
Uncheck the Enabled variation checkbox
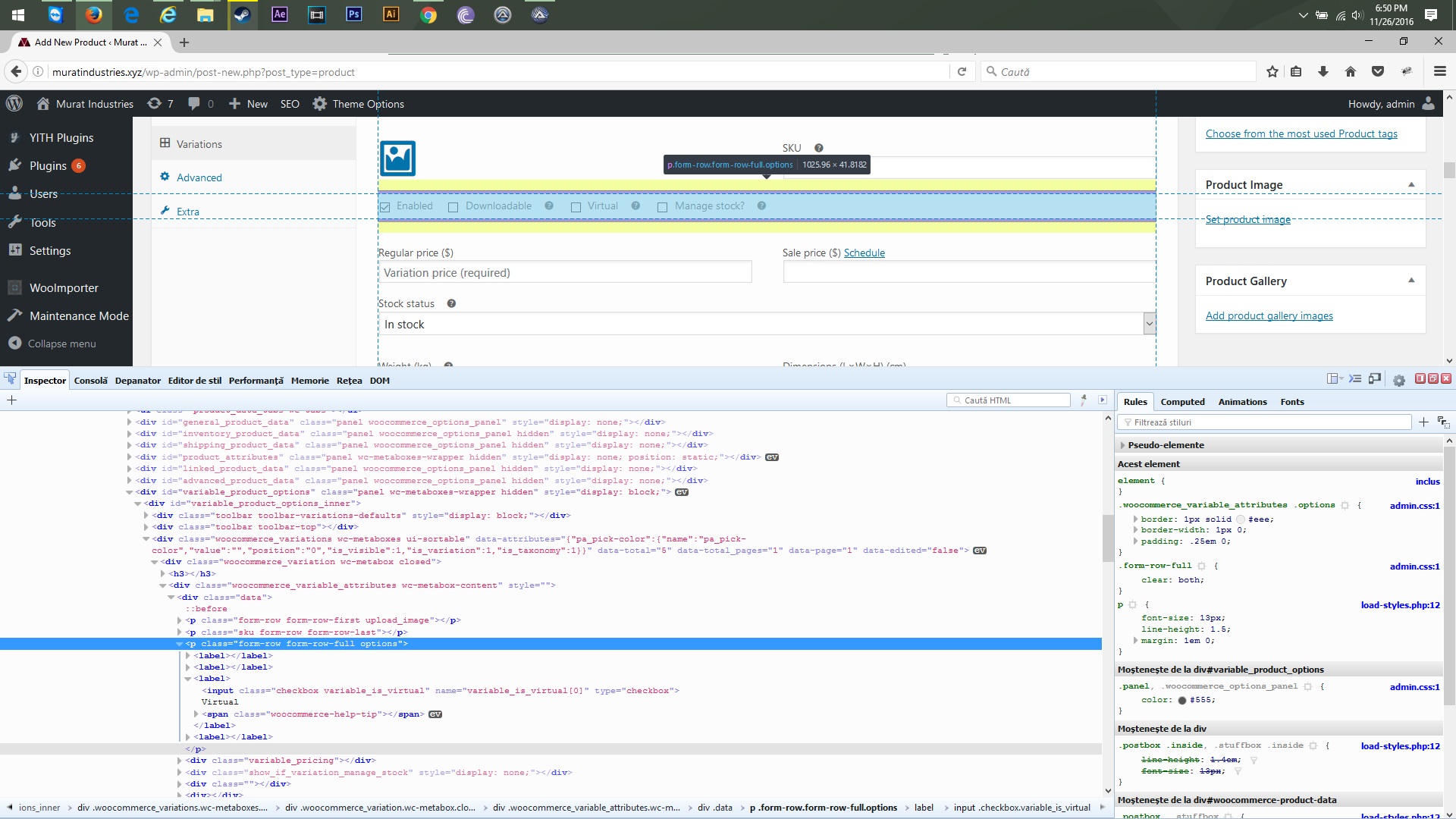click(385, 207)
